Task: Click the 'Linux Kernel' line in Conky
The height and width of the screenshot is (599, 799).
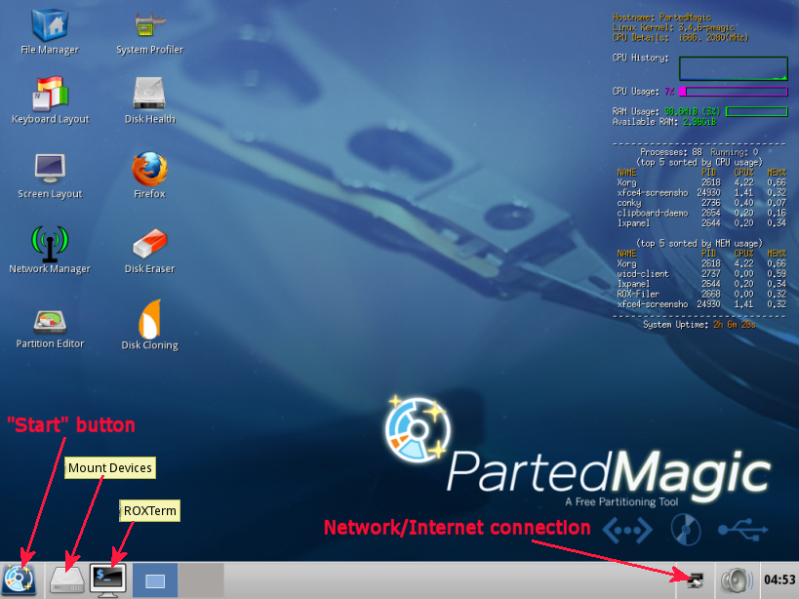Action: 673,28
